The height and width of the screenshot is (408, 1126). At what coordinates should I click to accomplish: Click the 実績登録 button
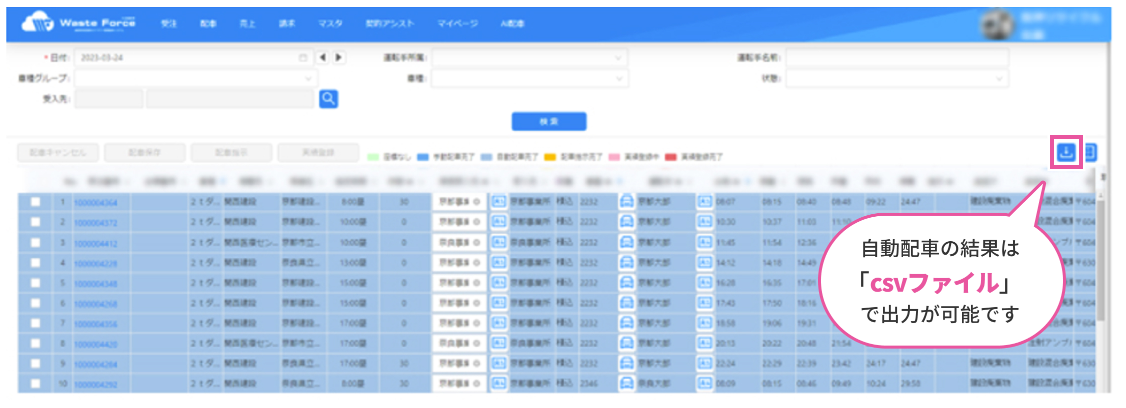(x=318, y=152)
